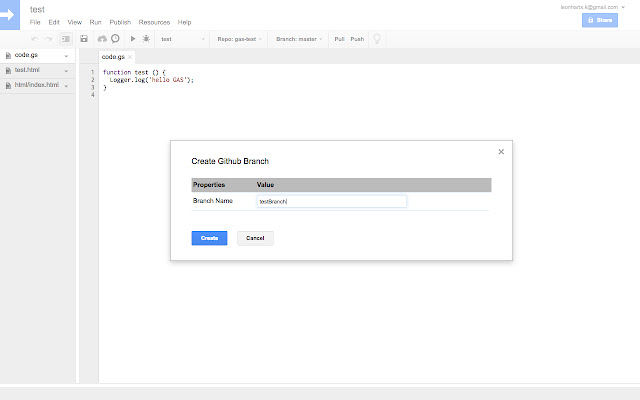Open the function selector dropdown showing test
The width and height of the screenshot is (640, 400).
click(181, 39)
